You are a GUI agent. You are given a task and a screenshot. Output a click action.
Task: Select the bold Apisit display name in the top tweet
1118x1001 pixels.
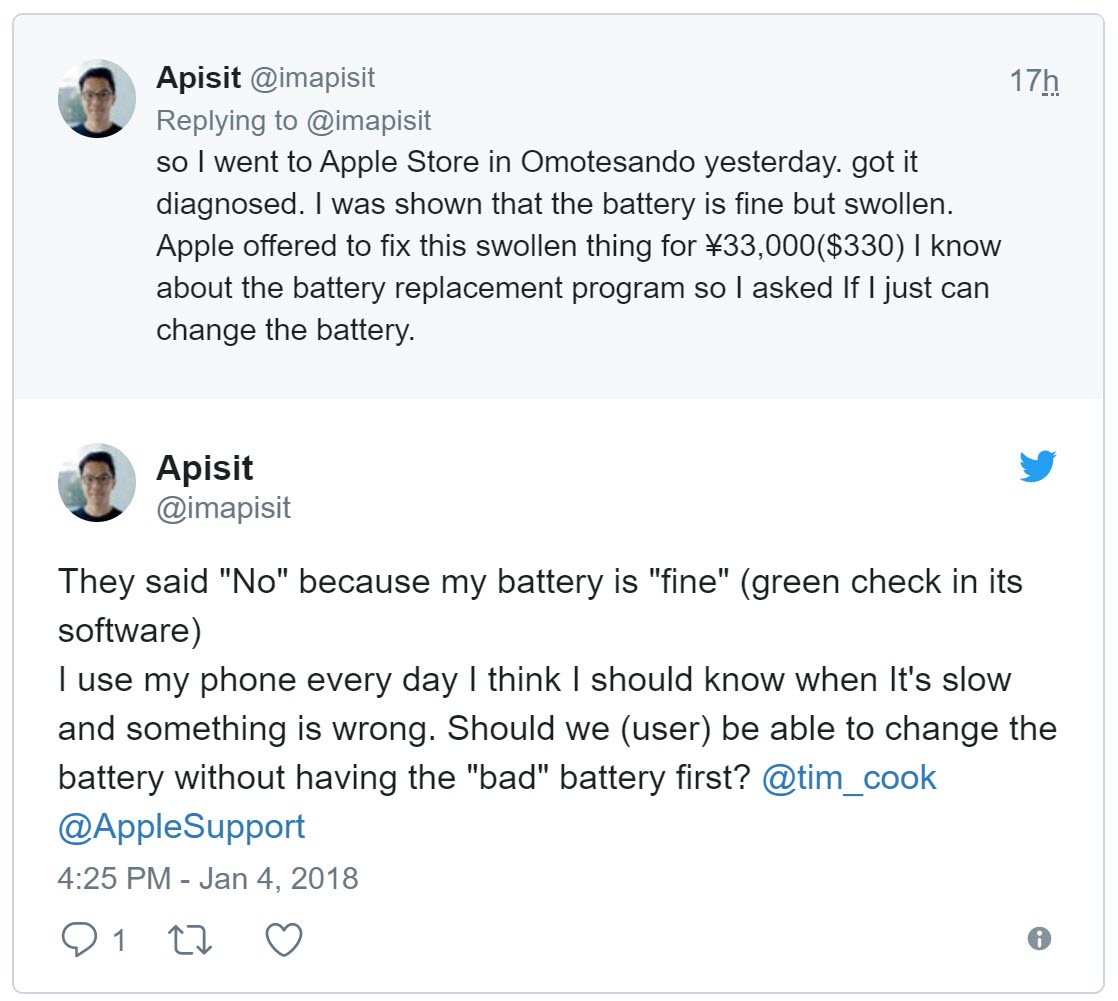(199, 77)
